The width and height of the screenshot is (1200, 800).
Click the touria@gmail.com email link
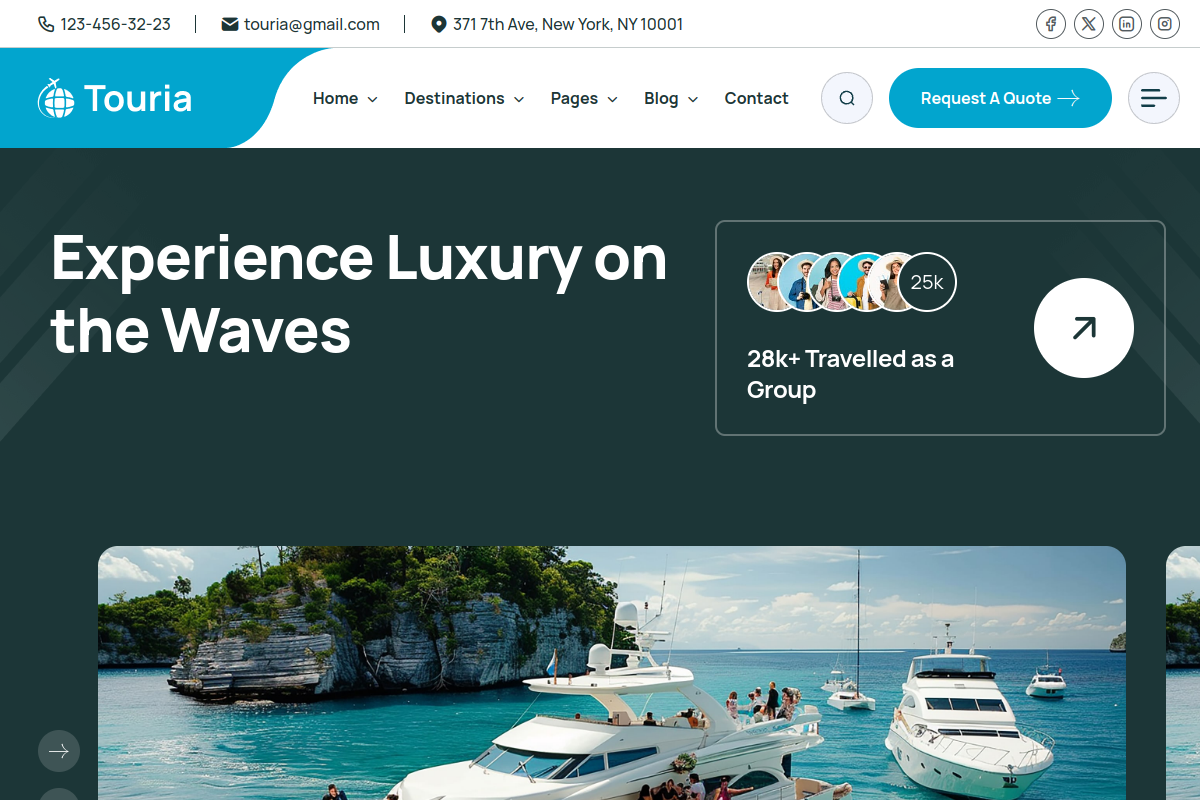(x=301, y=24)
